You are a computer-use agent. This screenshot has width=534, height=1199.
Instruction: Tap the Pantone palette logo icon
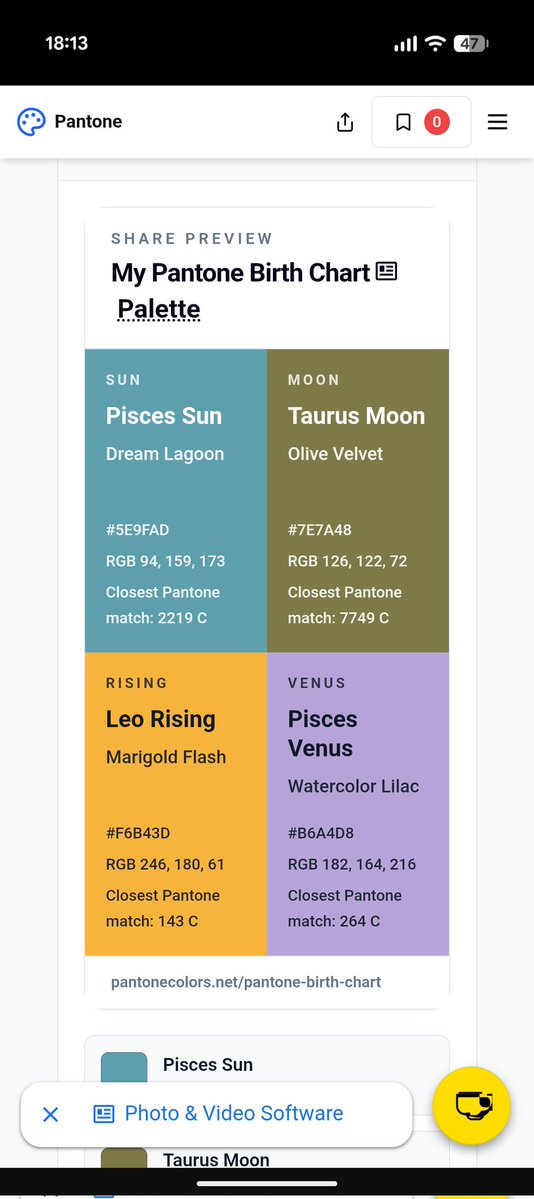click(x=31, y=122)
